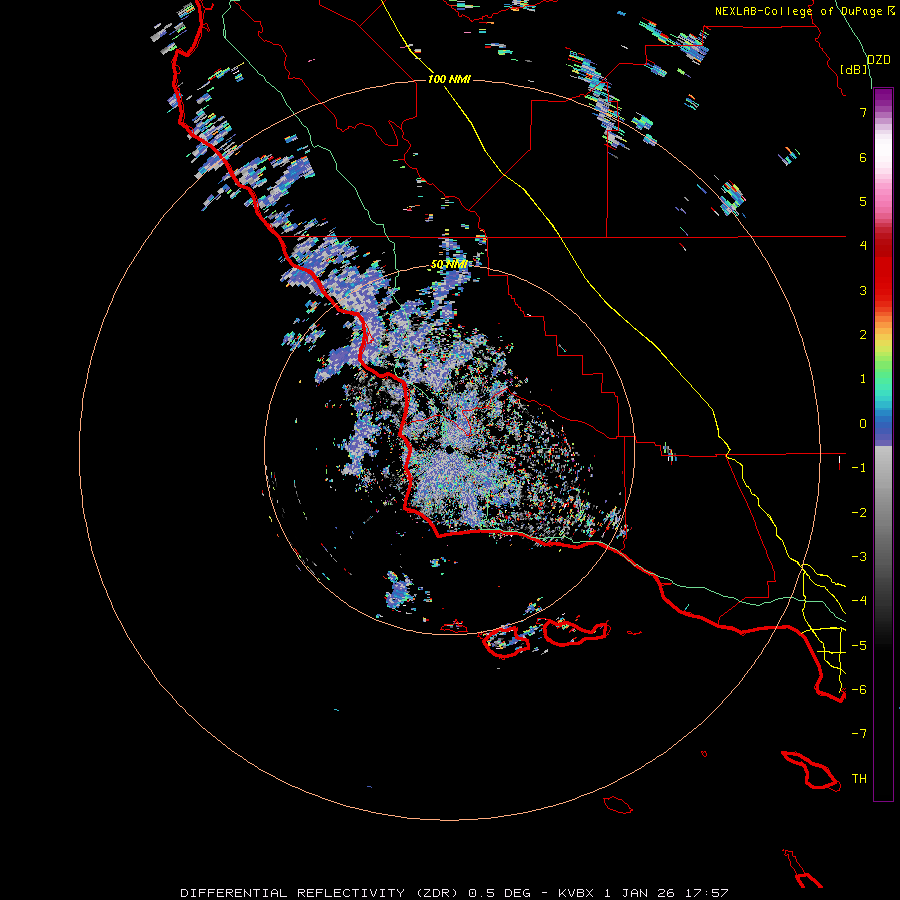Click the 50 NMI range ring label
900x900 pixels.
click(449, 265)
